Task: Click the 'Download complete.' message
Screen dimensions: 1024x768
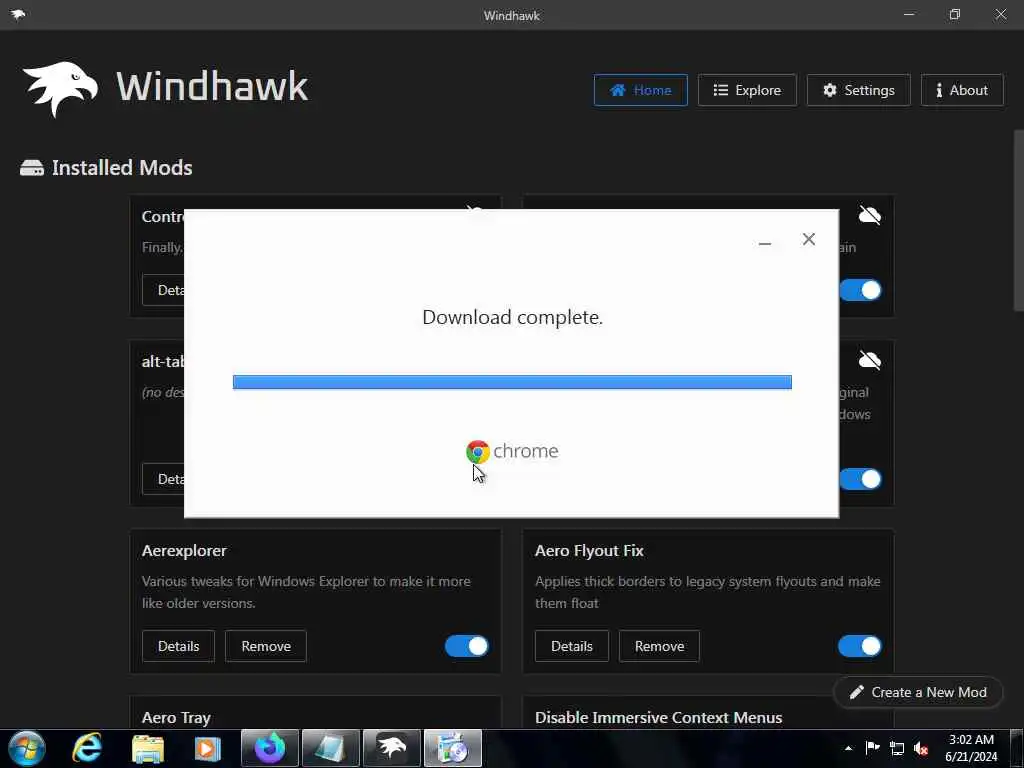Action: tap(512, 317)
